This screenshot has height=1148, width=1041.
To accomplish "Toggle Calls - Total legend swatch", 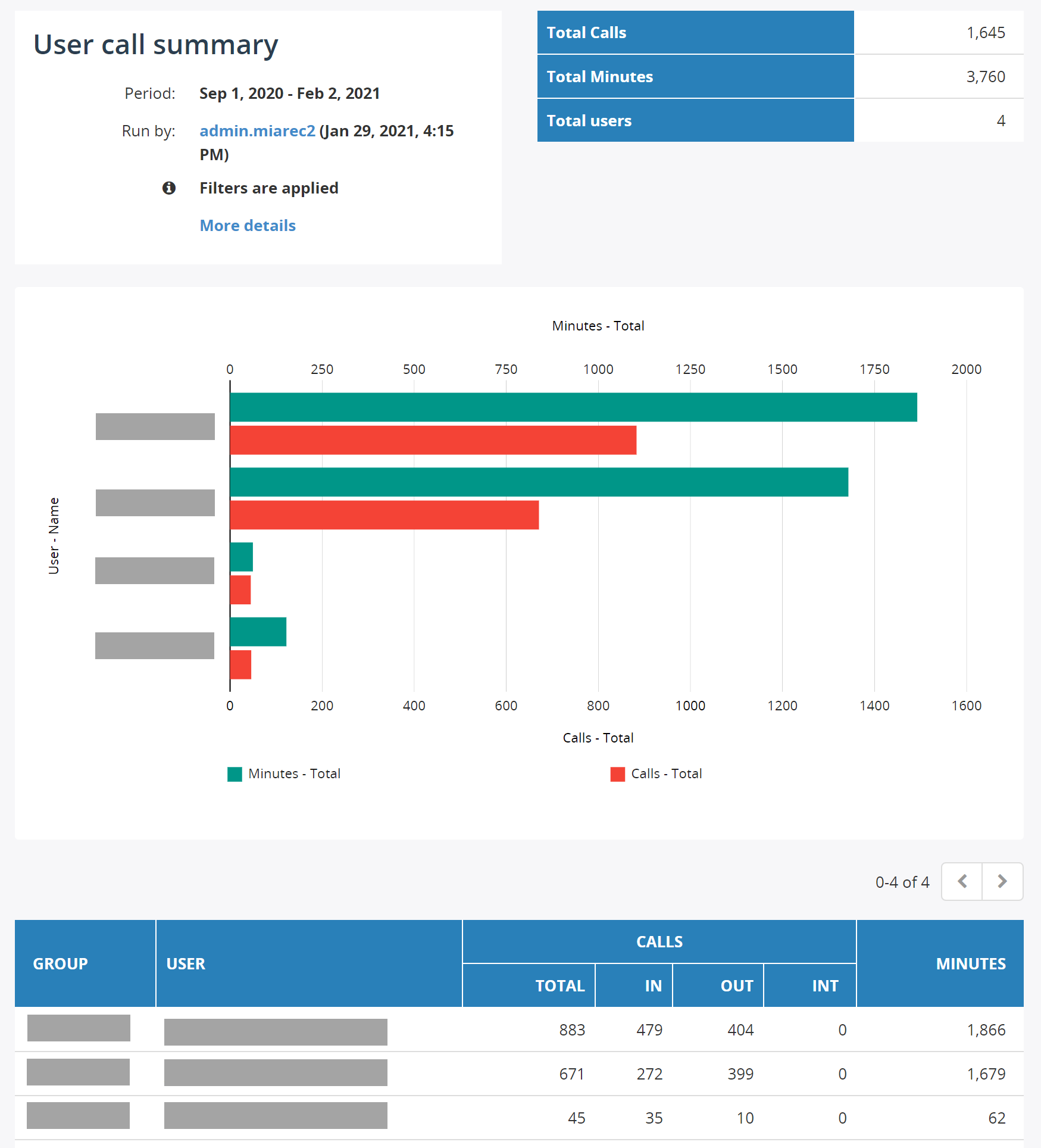I will point(618,774).
